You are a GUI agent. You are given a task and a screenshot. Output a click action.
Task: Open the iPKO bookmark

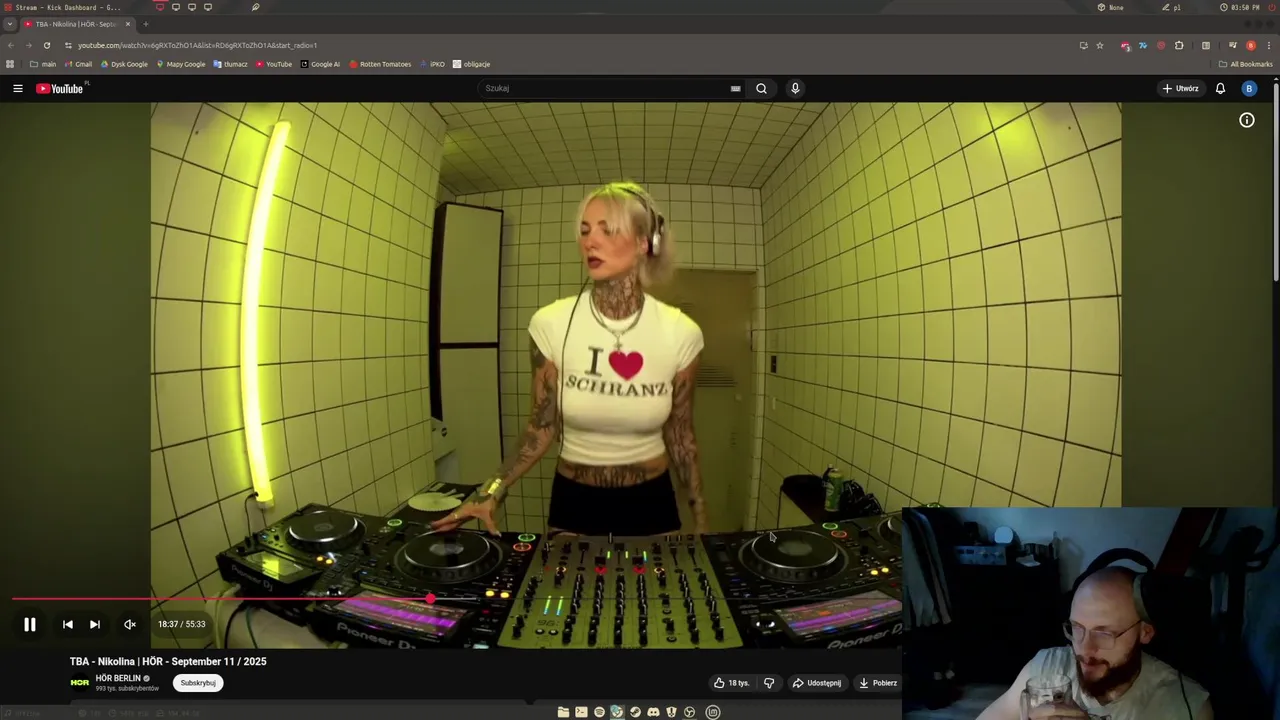(x=432, y=64)
